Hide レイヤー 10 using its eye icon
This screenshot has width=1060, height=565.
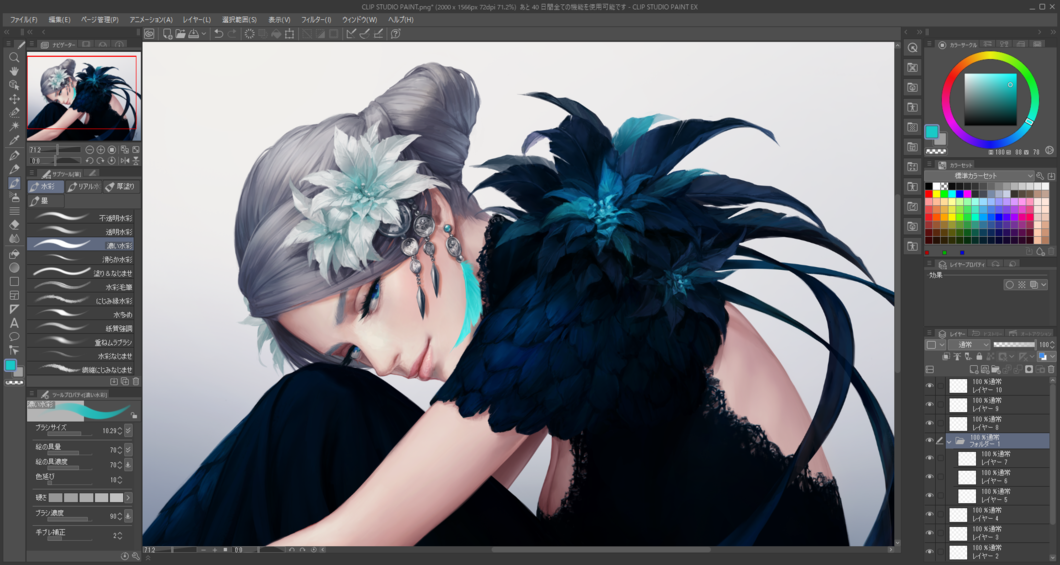coord(930,386)
